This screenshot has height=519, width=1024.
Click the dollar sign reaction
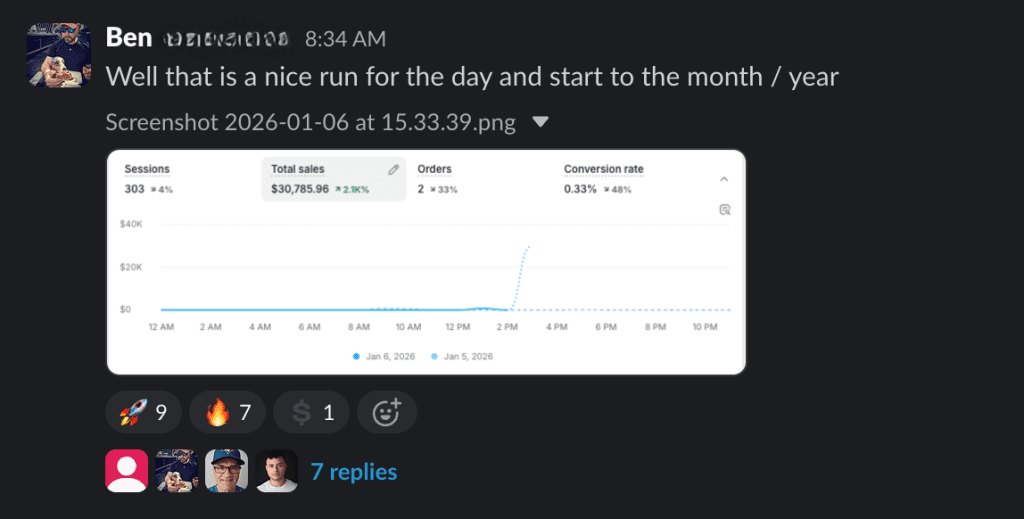[x=311, y=412]
